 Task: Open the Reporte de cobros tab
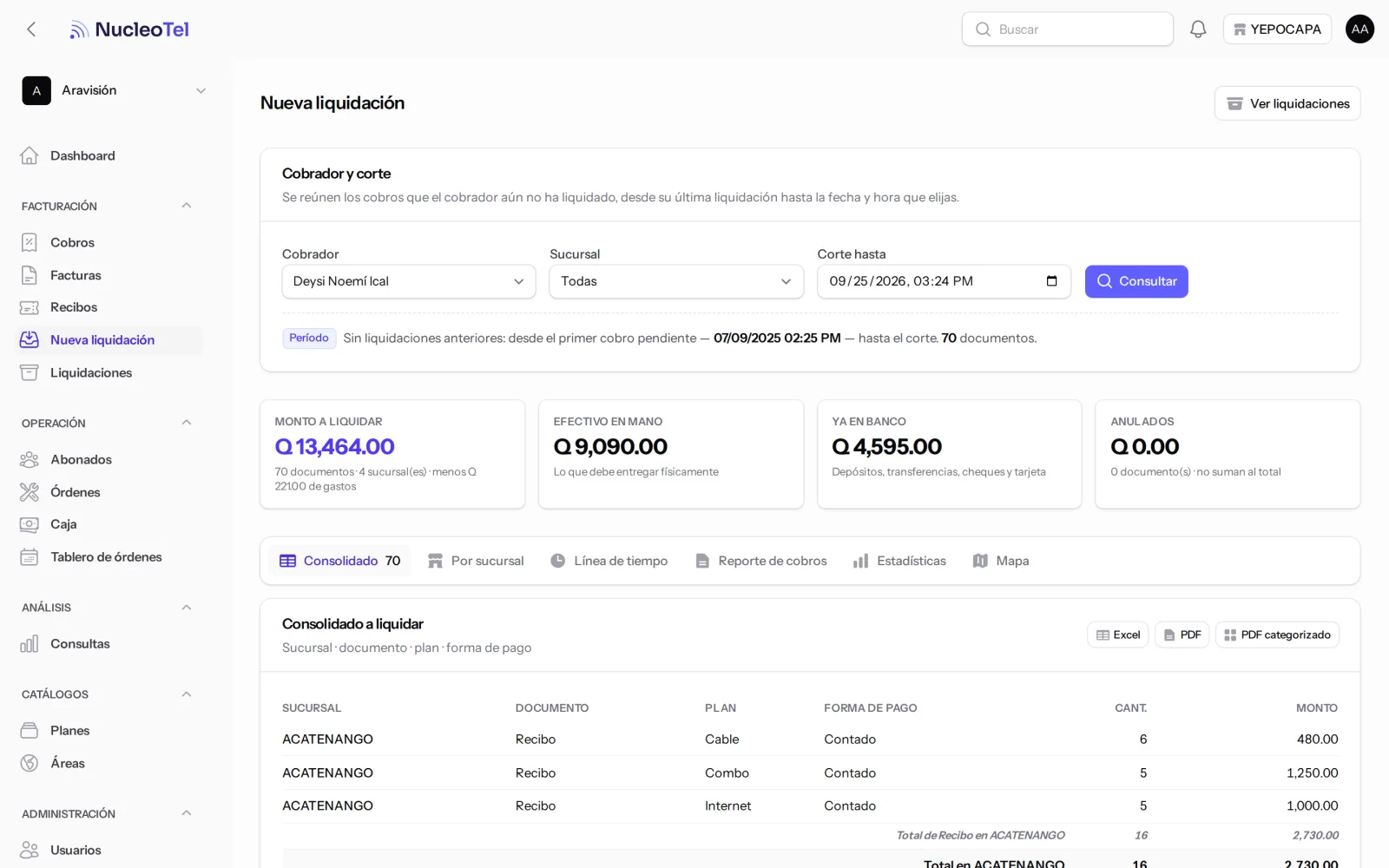[x=761, y=561]
